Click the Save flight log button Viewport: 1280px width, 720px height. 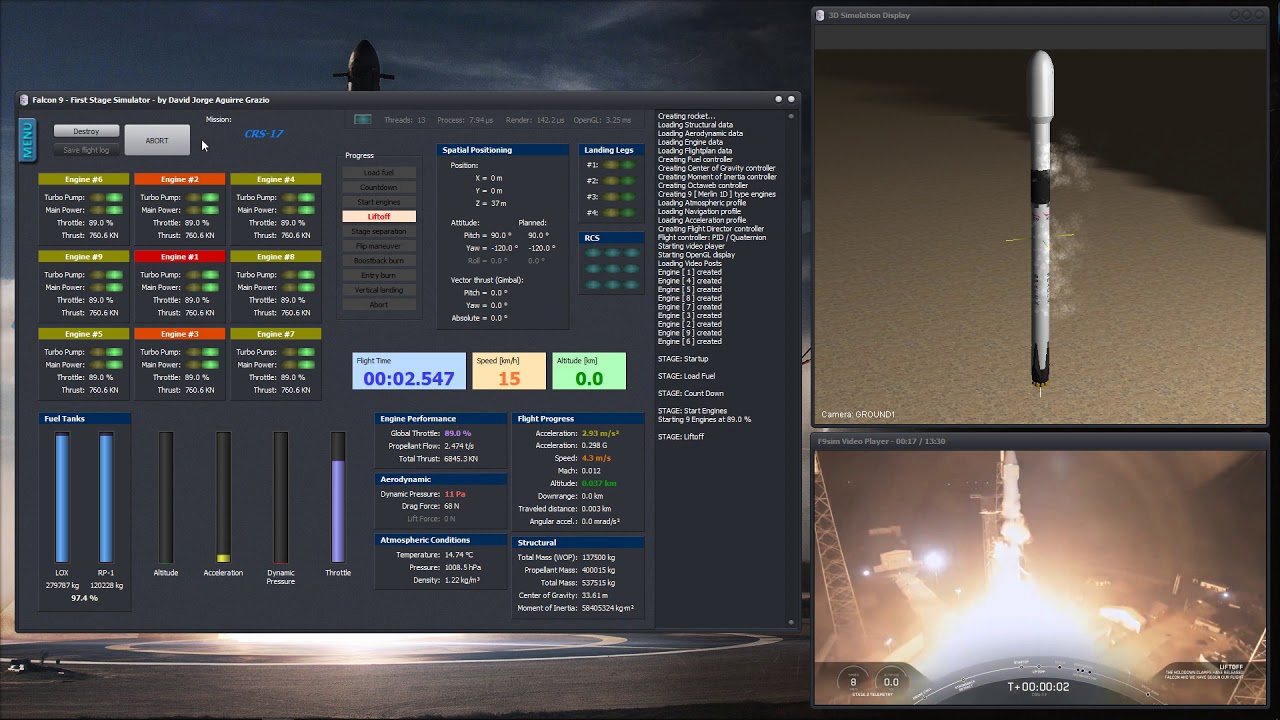[x=86, y=150]
